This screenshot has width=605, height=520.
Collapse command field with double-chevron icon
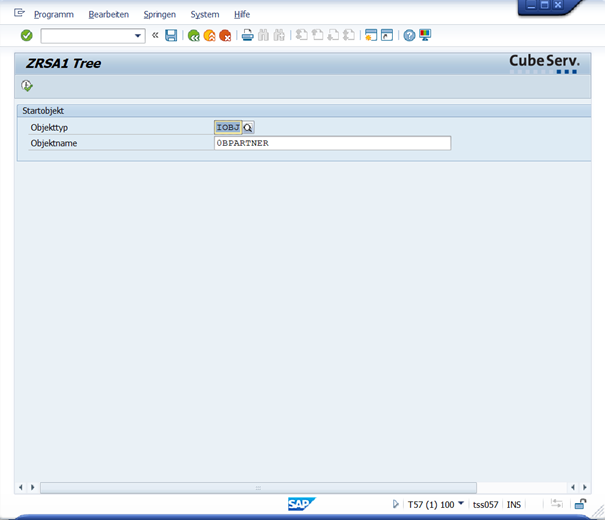pyautogui.click(x=155, y=35)
